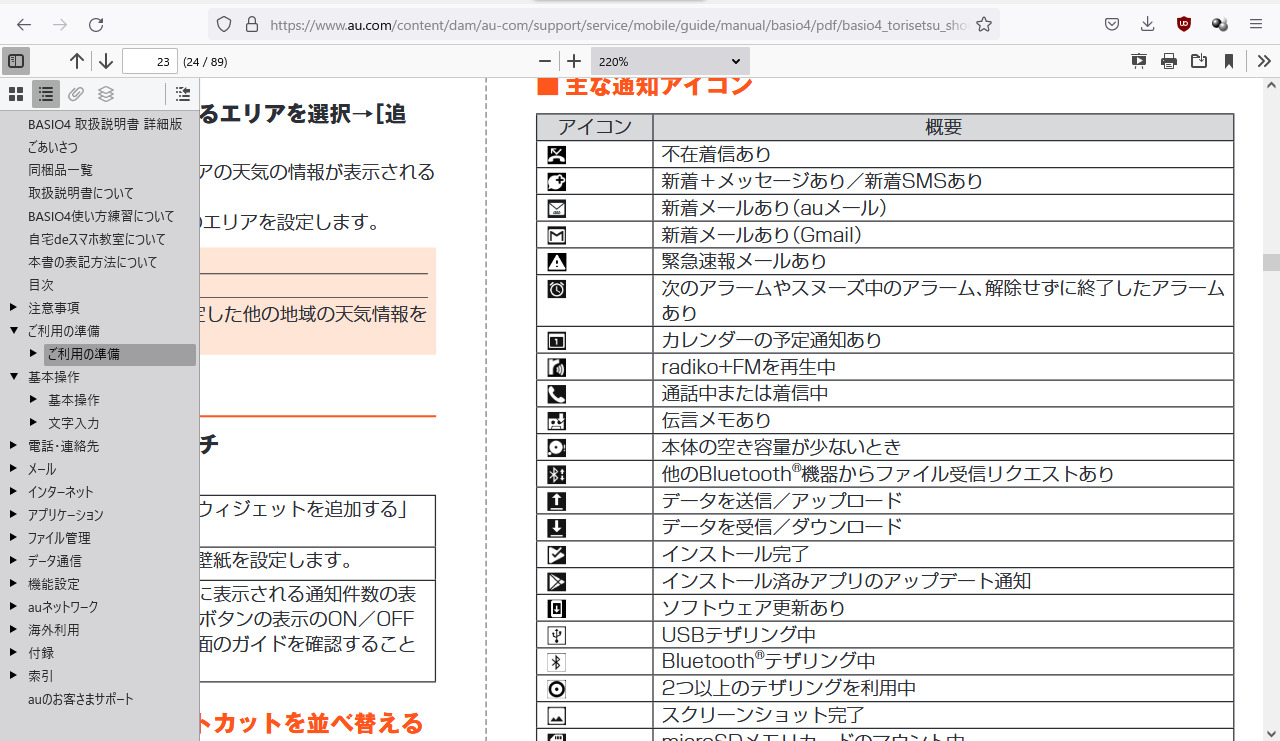This screenshot has height=741, width=1280.
Task: Open the 220% zoom level dropdown
Action: 669,61
